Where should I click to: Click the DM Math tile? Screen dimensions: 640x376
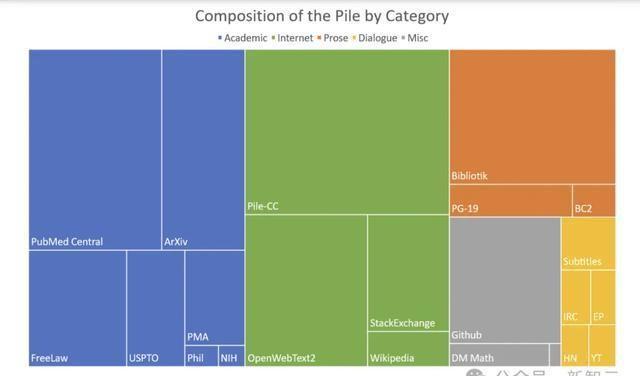(499, 355)
